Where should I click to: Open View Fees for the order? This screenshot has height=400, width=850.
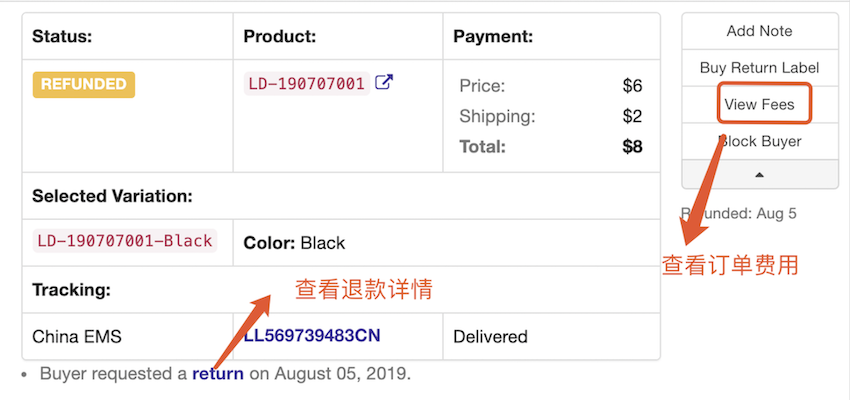(x=759, y=104)
